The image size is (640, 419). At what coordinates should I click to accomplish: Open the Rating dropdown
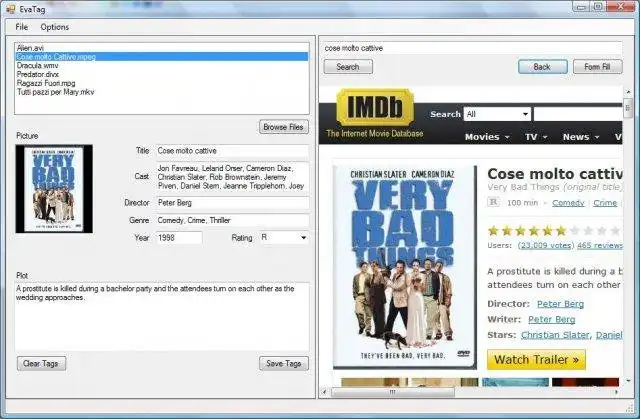[284, 237]
